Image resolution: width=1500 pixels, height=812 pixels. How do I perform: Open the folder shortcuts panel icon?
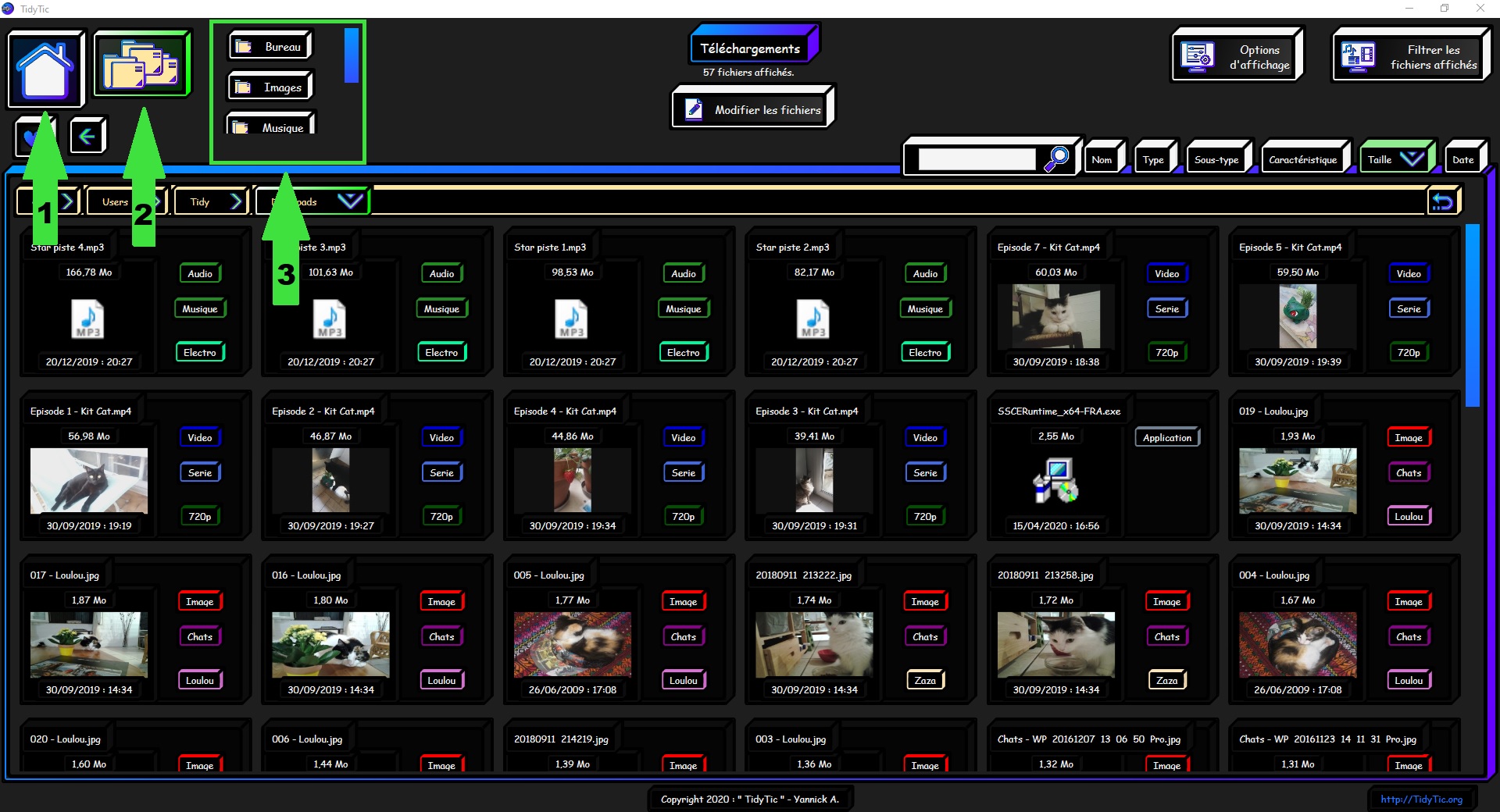coord(141,64)
